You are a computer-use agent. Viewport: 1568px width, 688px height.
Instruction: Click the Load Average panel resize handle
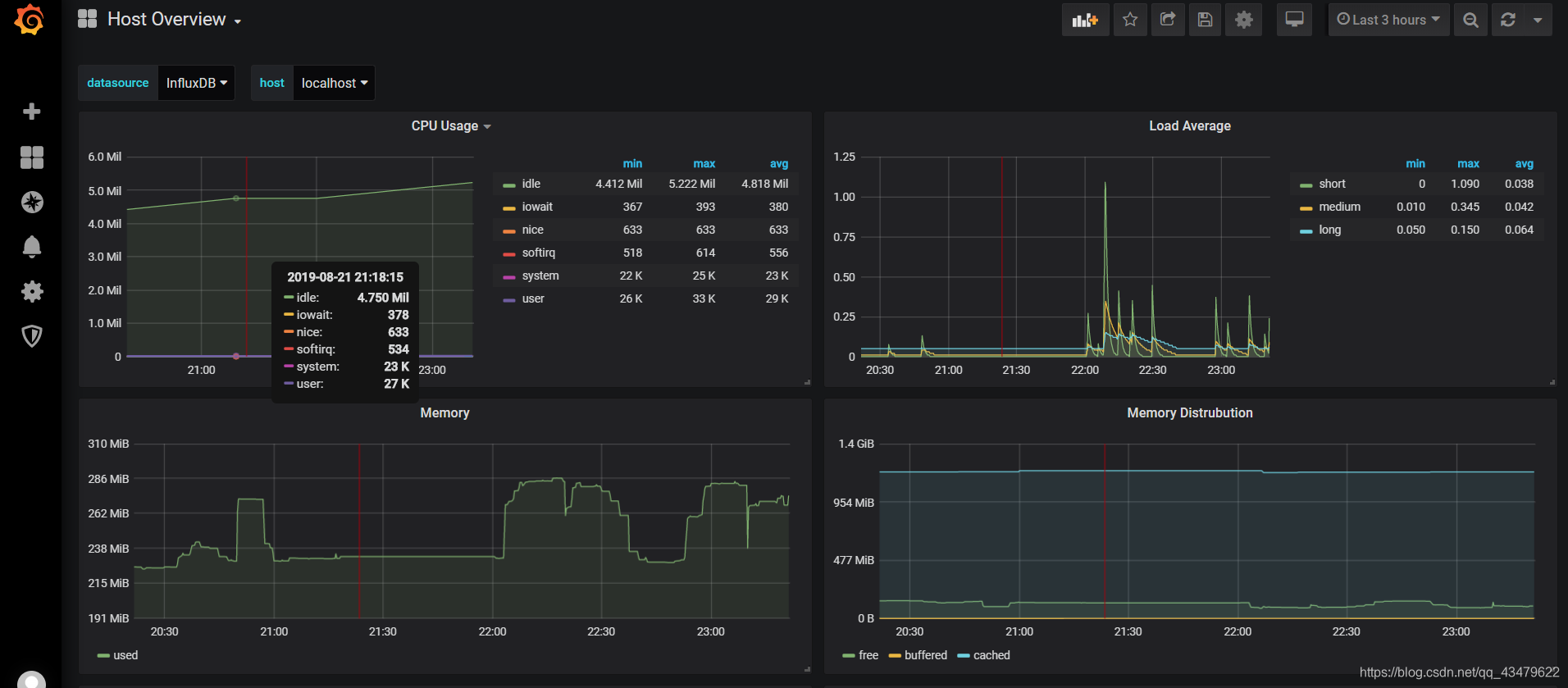1552,382
